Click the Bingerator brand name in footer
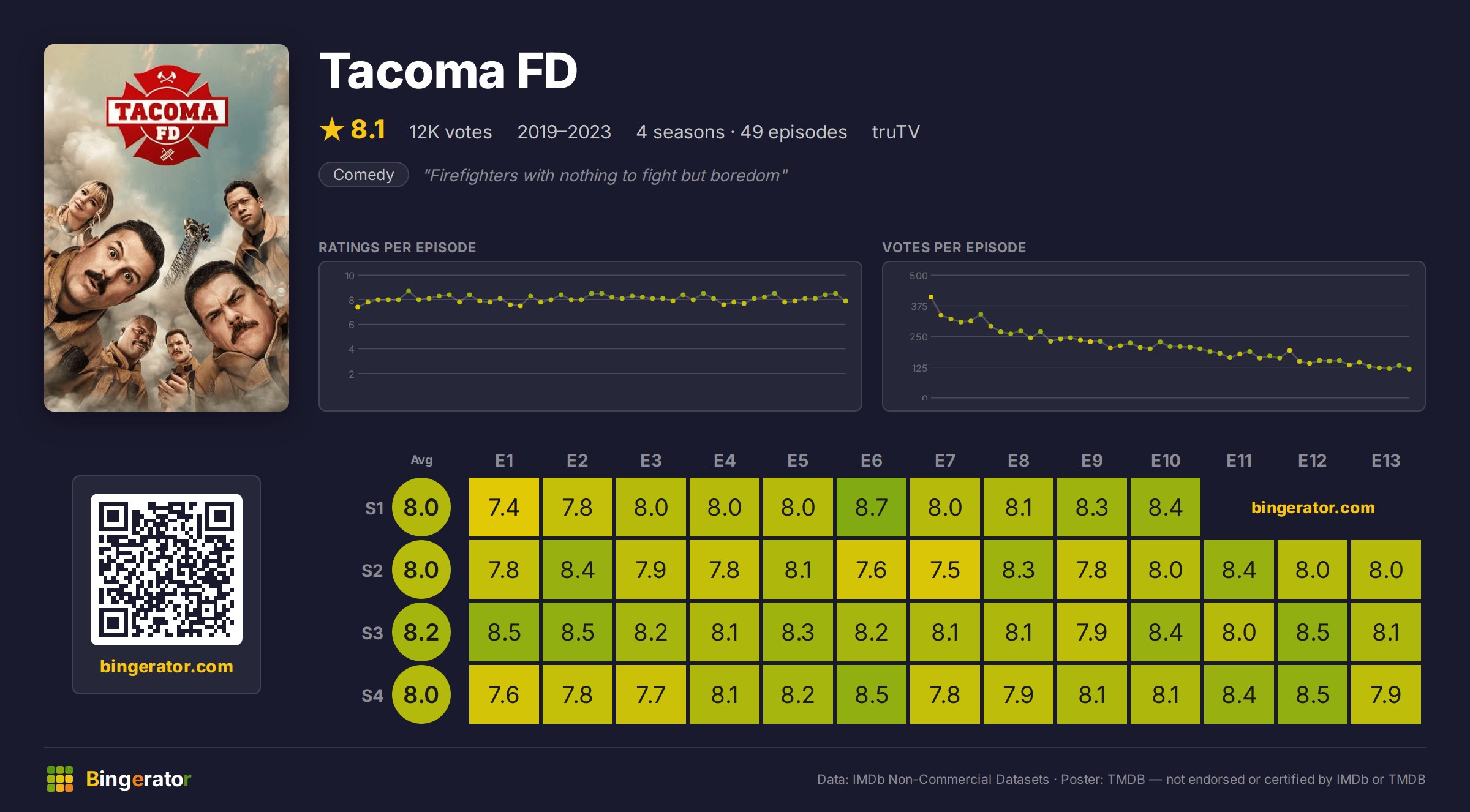This screenshot has height=812, width=1470. tap(138, 779)
